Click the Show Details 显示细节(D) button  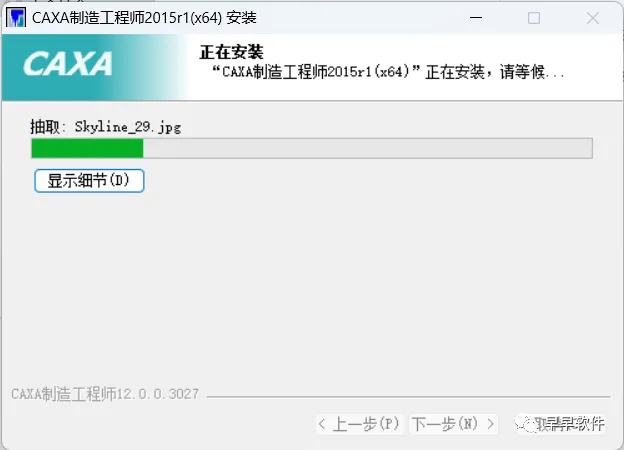[89, 181]
